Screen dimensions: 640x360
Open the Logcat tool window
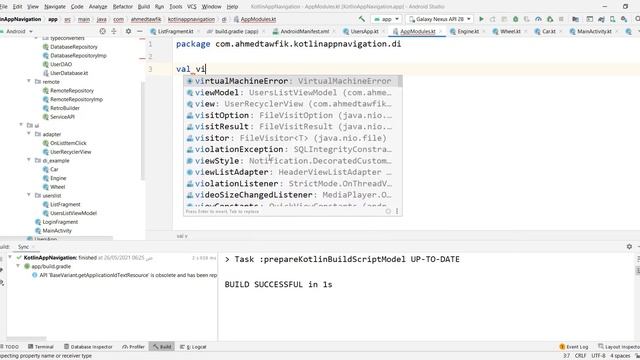click(x=193, y=347)
